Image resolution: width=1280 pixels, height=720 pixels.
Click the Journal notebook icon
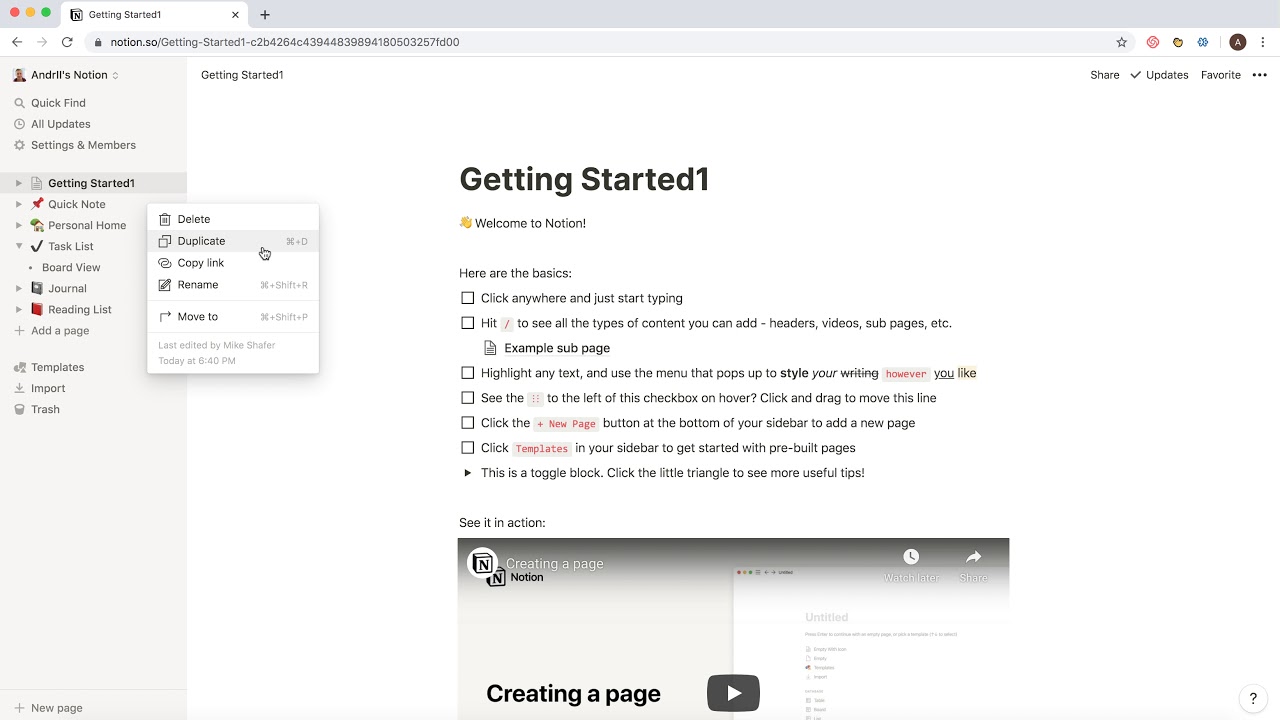coord(37,288)
